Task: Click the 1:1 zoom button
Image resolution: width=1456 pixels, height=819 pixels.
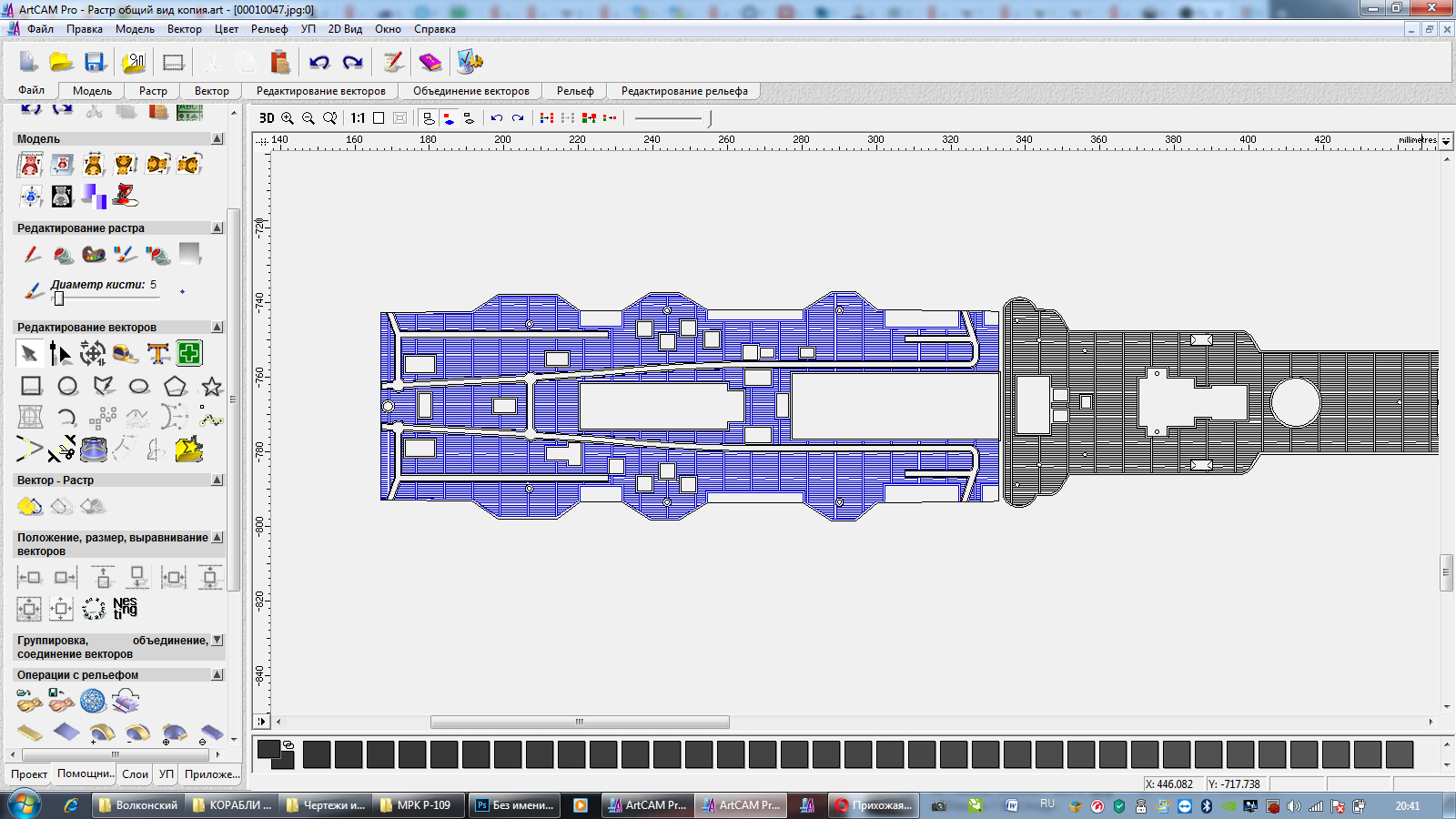Action: point(358,118)
